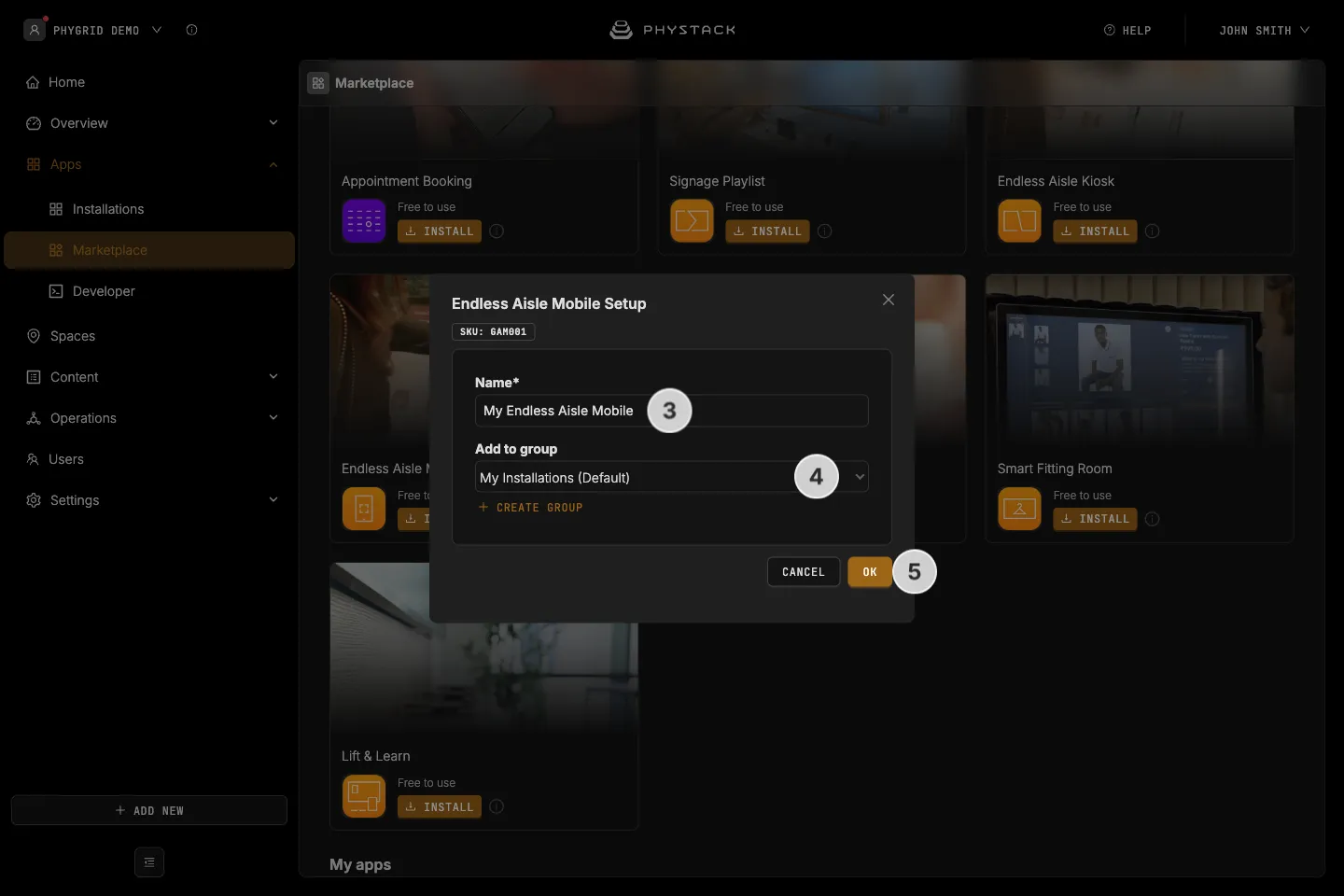
Task: Click the Smart Fitting Room app icon
Action: point(1019,509)
